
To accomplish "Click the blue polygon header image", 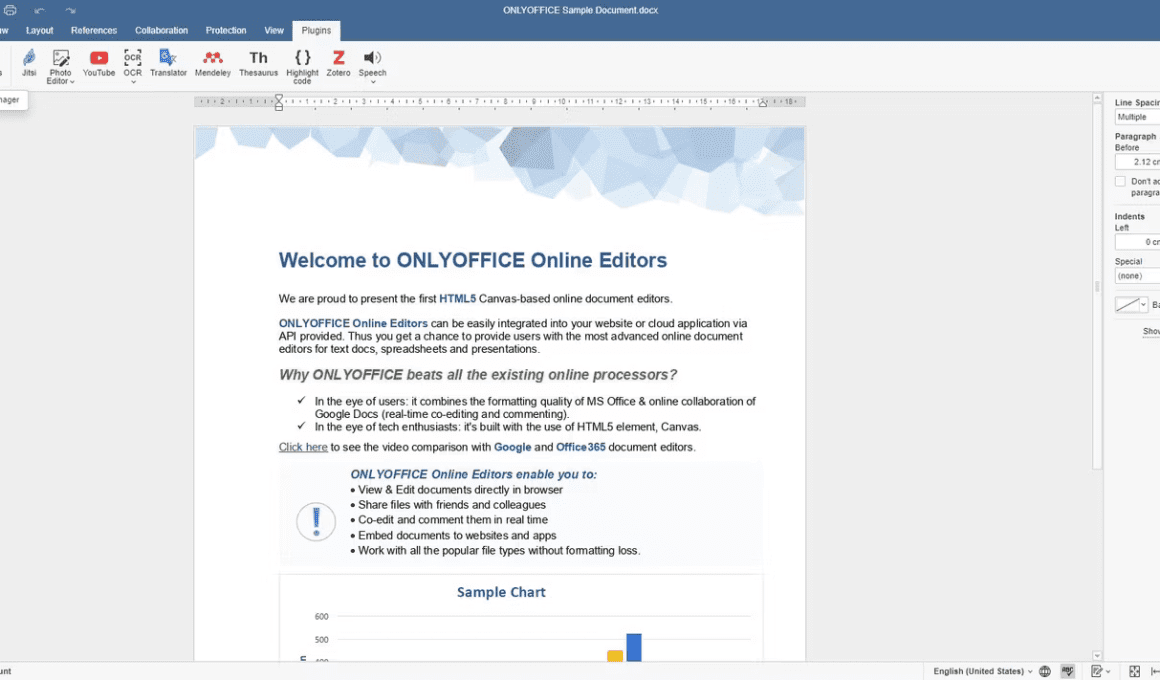I will [x=500, y=172].
